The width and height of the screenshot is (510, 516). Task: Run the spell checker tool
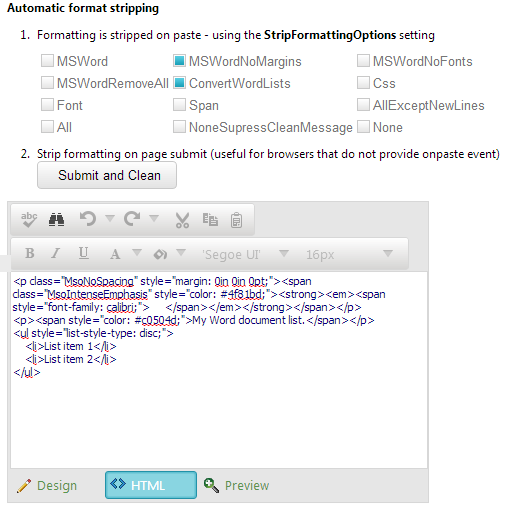point(29,220)
